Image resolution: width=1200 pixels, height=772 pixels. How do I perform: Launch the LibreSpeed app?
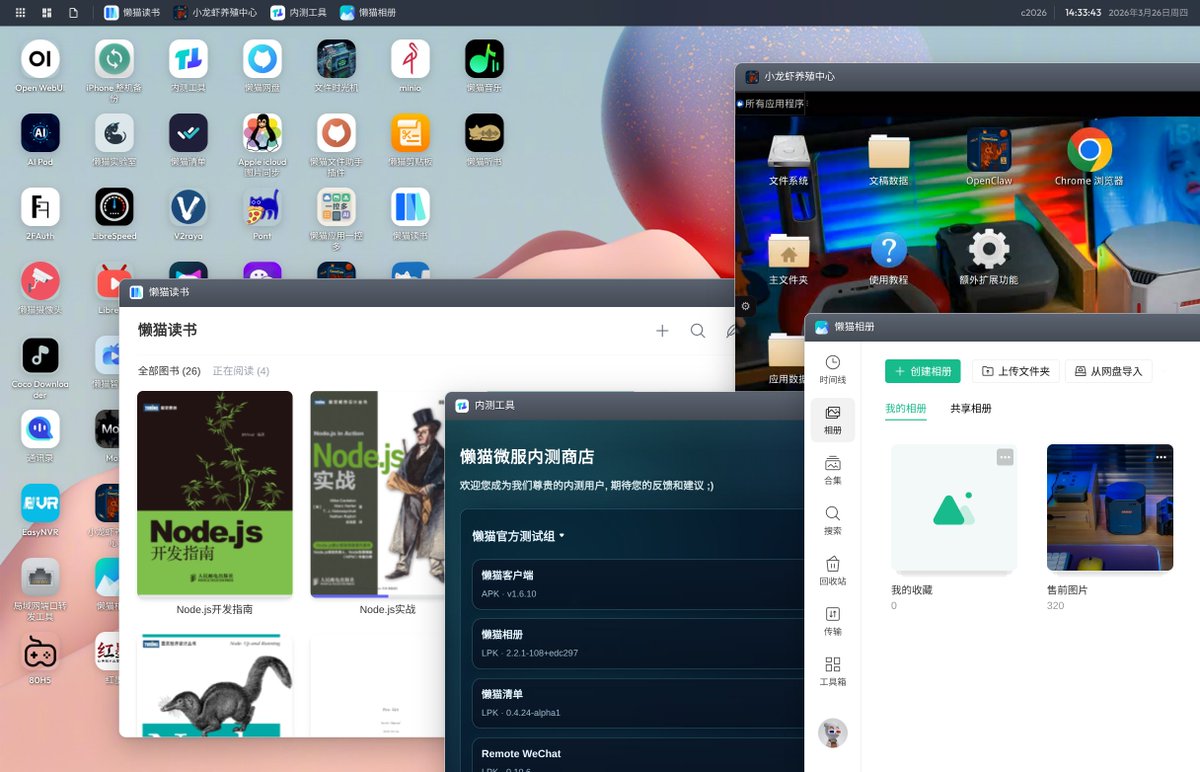tap(114, 207)
